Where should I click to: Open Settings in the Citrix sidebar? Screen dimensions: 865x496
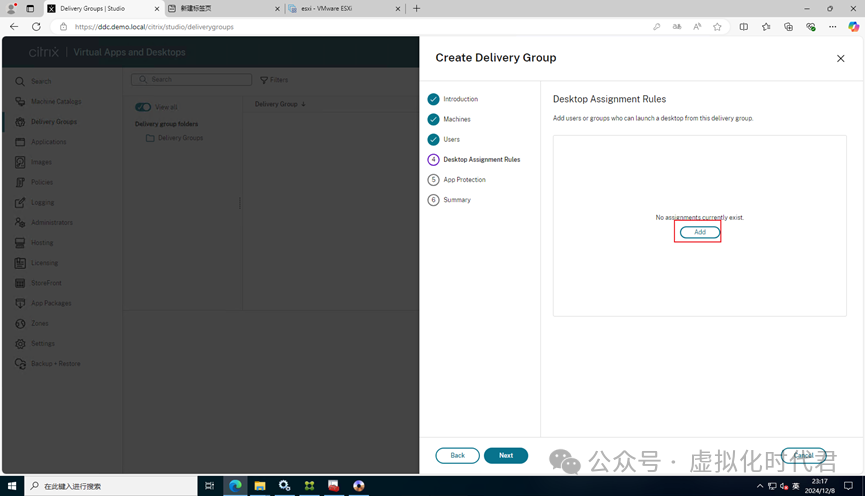pos(34,344)
